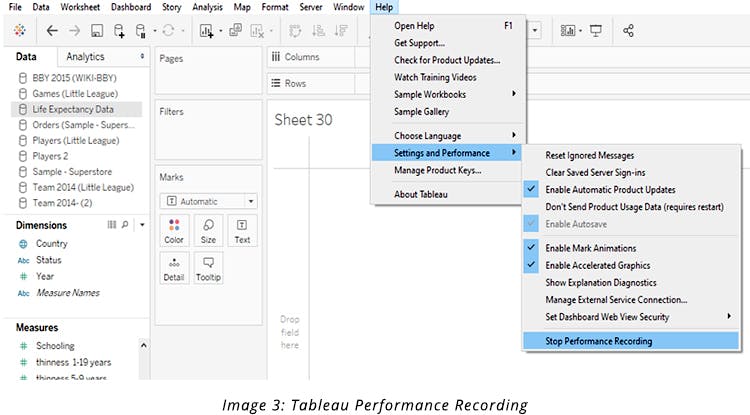Open the Dimensions pane dropdown arrow
This screenshot has width=750, height=415.
[142, 225]
